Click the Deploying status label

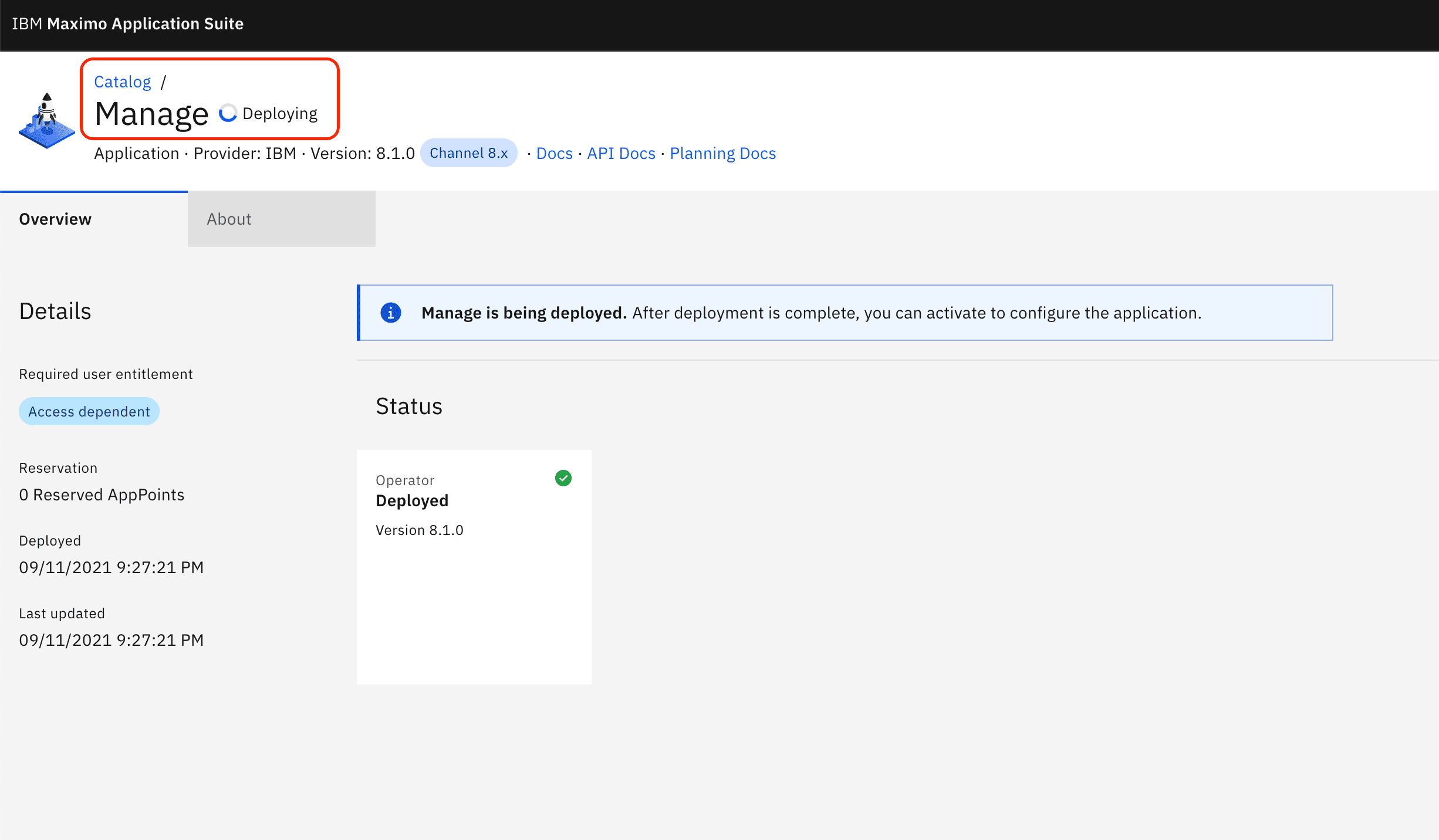tap(280, 113)
